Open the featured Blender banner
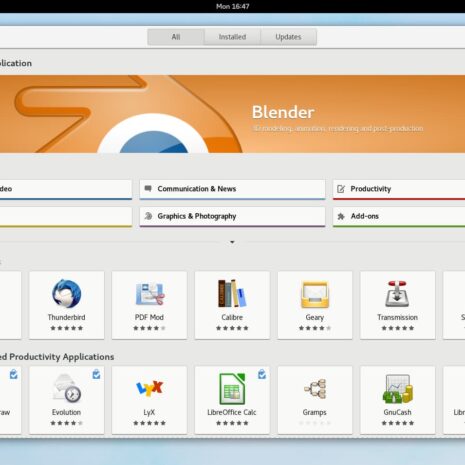The height and width of the screenshot is (465, 465). (232, 114)
